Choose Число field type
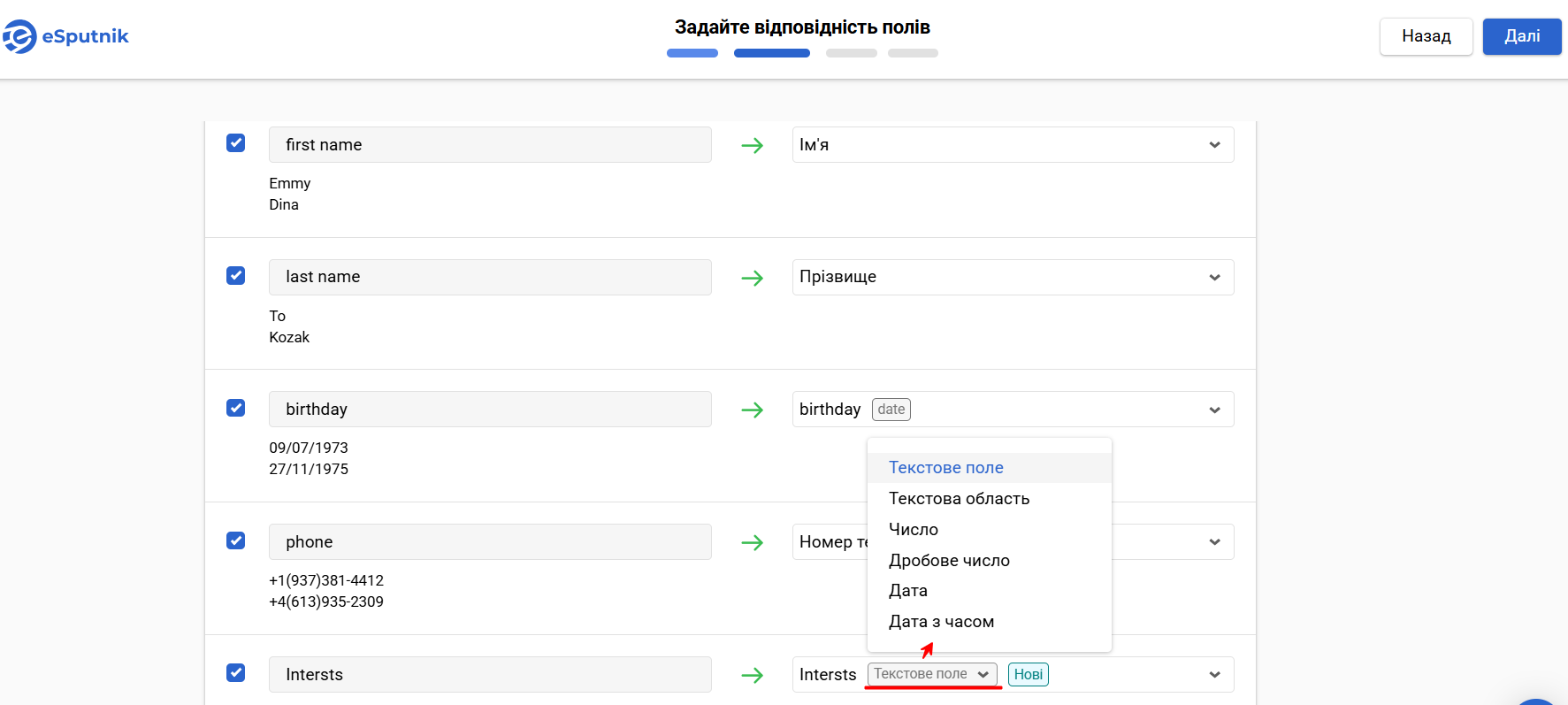The width and height of the screenshot is (1568, 705). pos(989,530)
